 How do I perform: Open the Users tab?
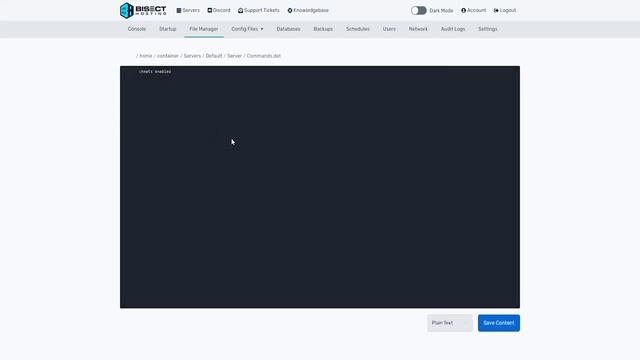click(389, 29)
